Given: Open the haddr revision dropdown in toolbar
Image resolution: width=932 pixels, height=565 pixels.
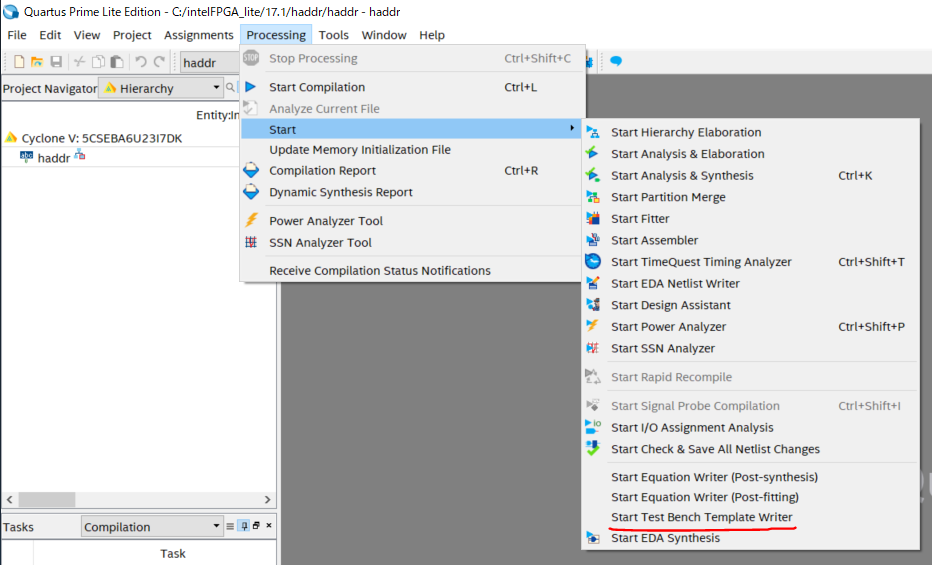Looking at the screenshot, I should tap(209, 62).
